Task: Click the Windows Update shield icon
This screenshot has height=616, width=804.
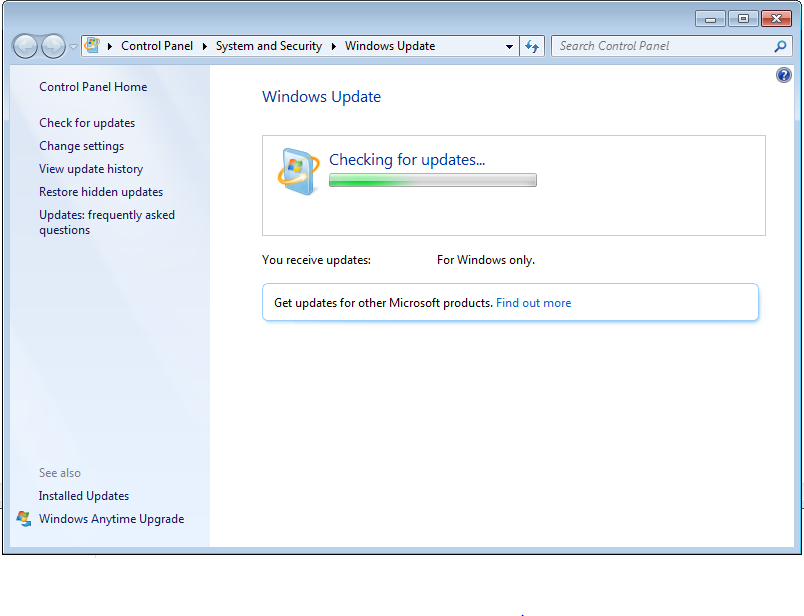Action: (298, 171)
